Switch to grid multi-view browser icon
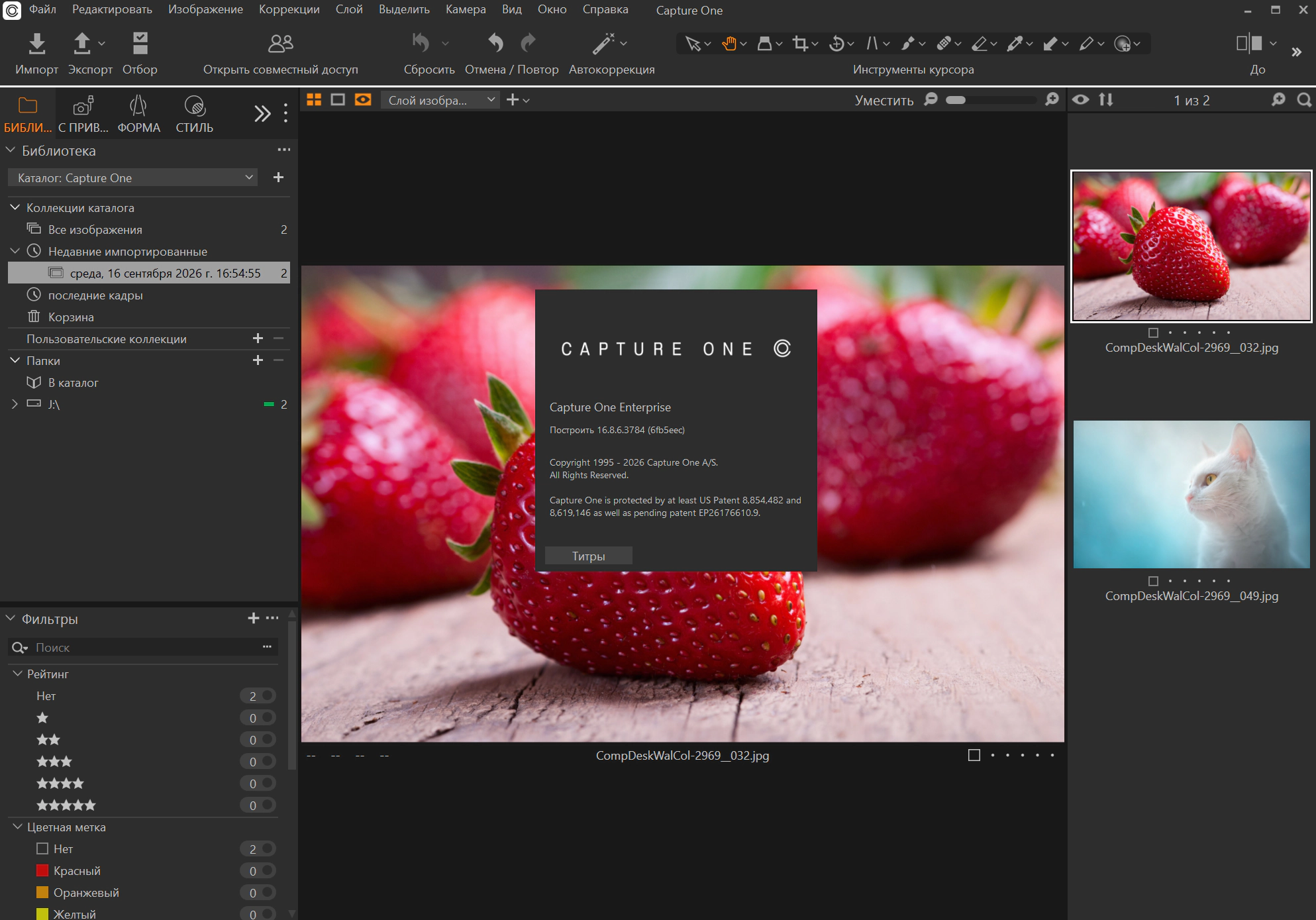1316x920 pixels. pyautogui.click(x=314, y=100)
